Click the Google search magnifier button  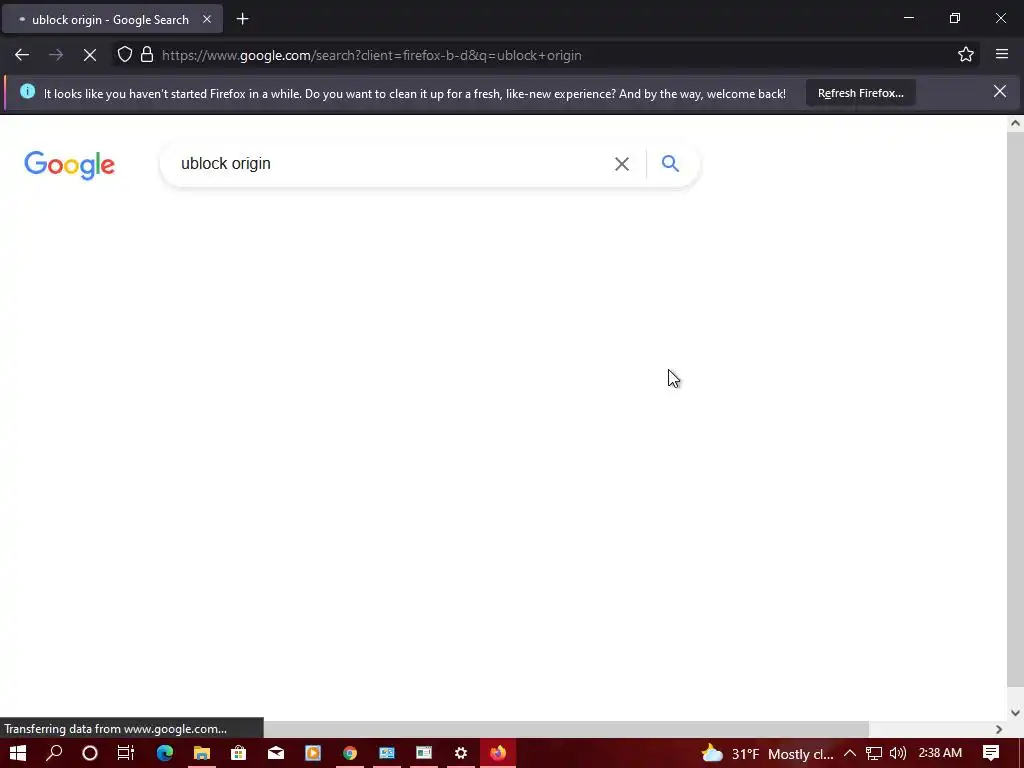pos(670,163)
